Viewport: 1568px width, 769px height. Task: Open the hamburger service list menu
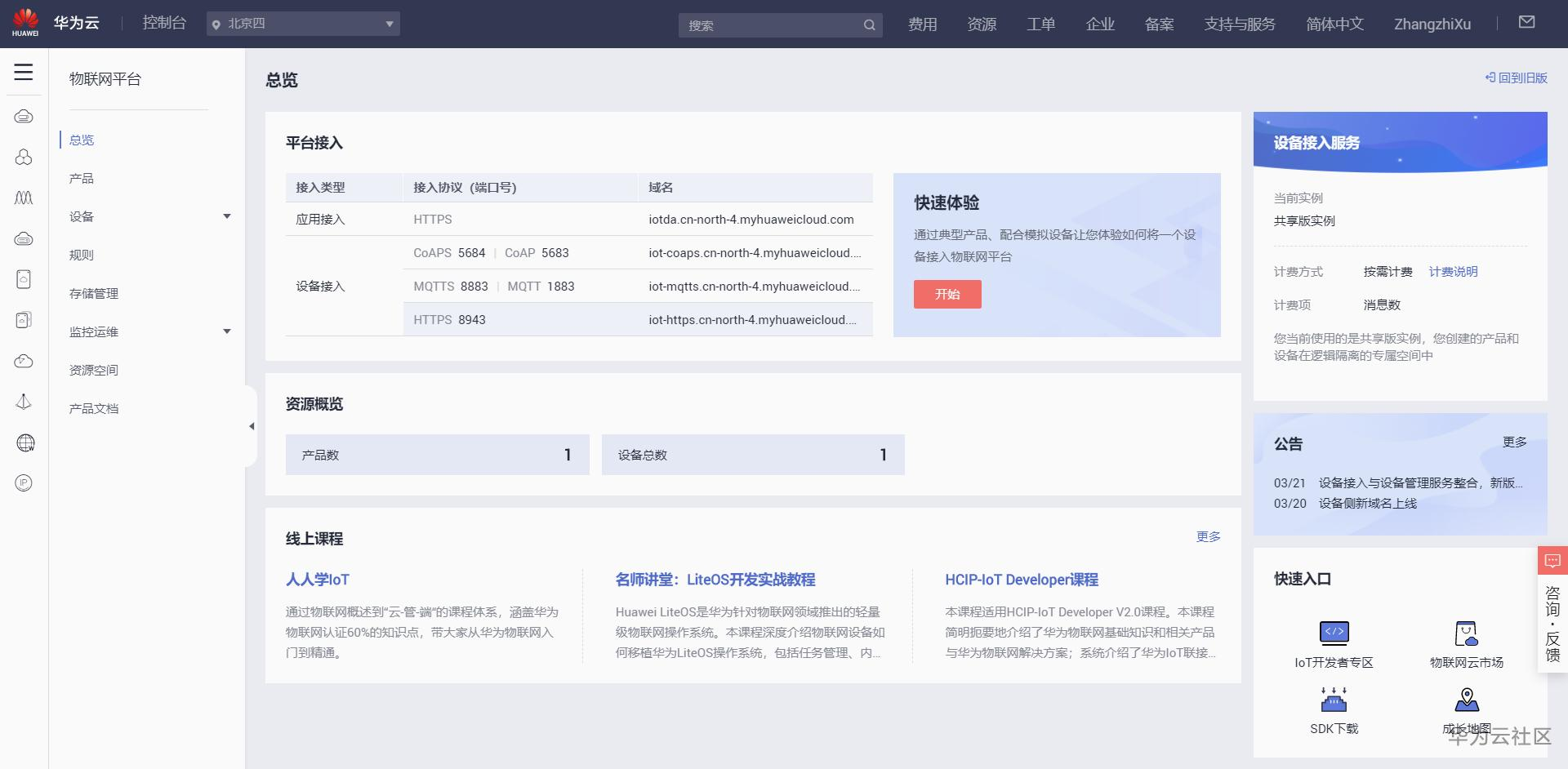tap(24, 72)
